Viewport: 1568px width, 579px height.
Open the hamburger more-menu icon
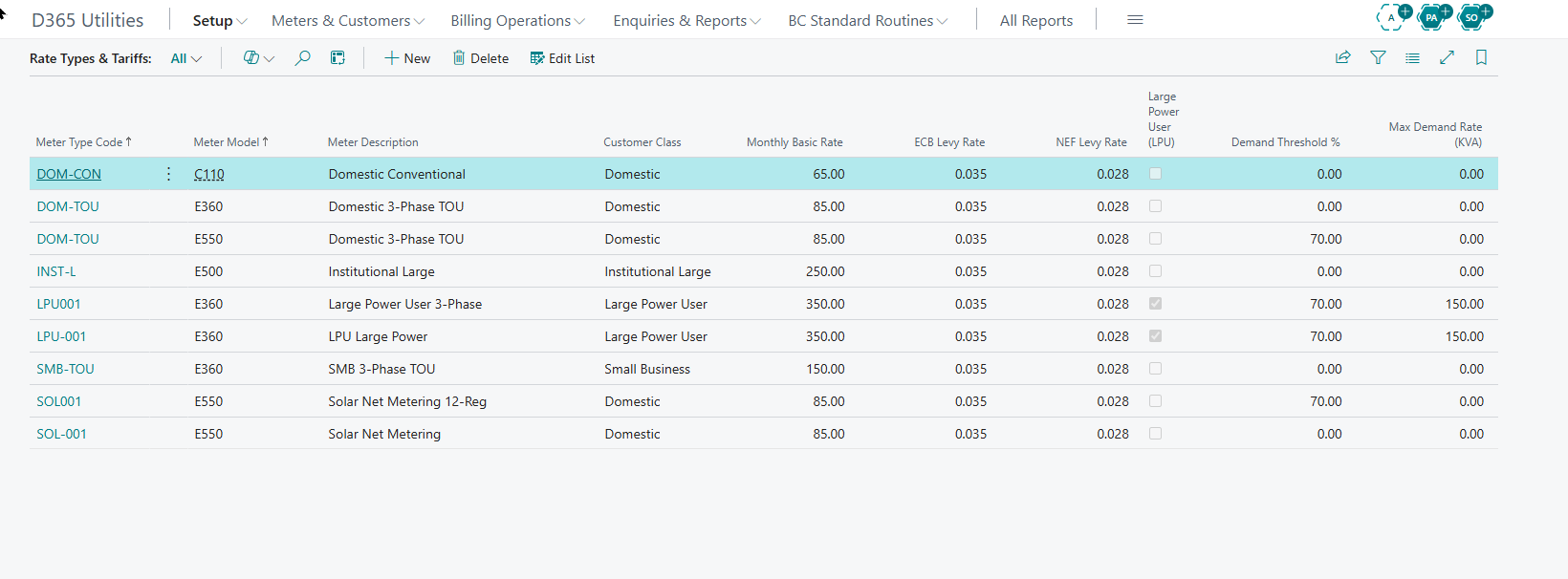(1135, 20)
